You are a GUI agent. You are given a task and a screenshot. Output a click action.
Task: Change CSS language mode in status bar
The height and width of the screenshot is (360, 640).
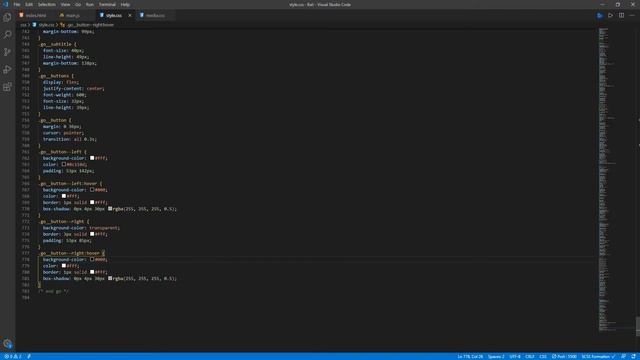coord(543,356)
